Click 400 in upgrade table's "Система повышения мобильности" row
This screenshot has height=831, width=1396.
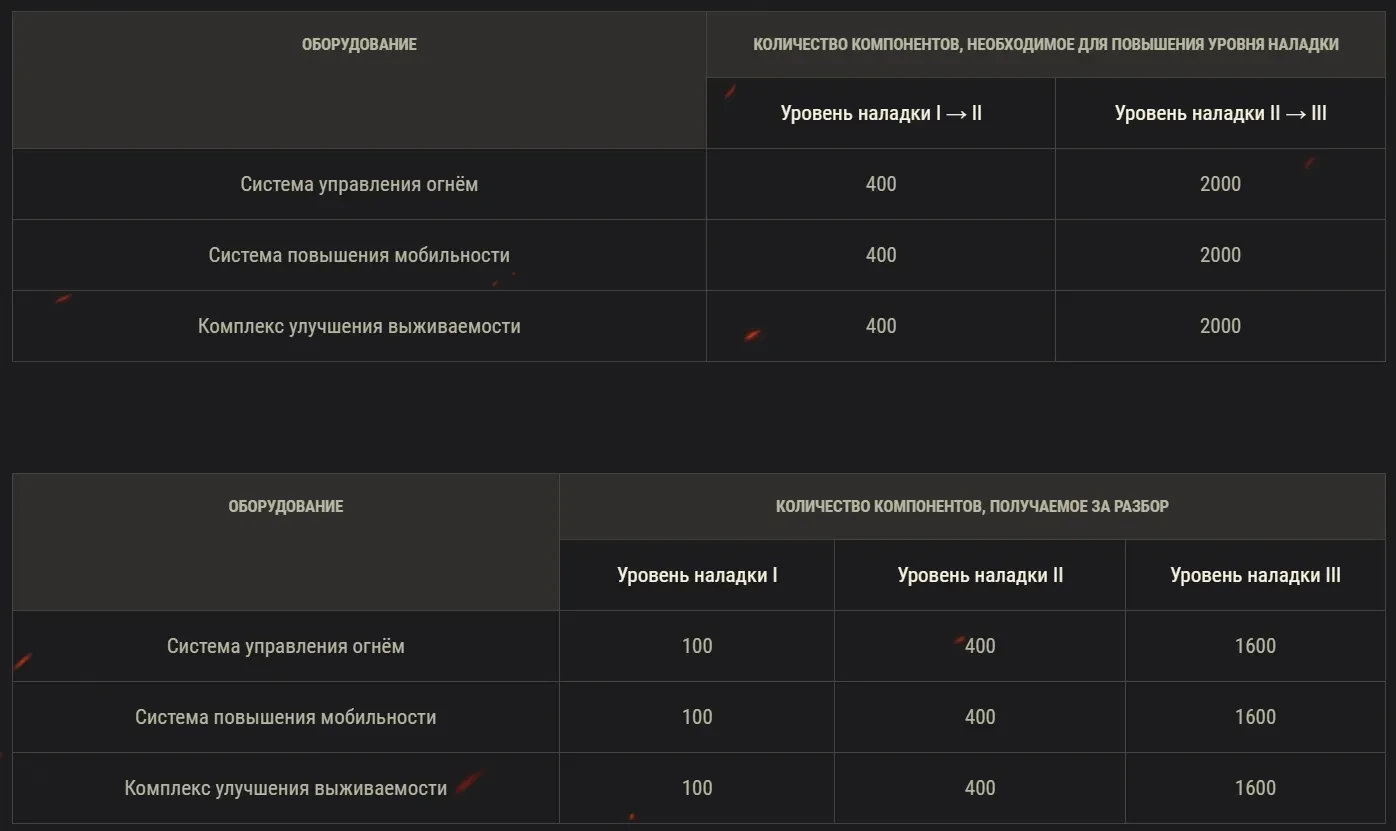point(881,255)
